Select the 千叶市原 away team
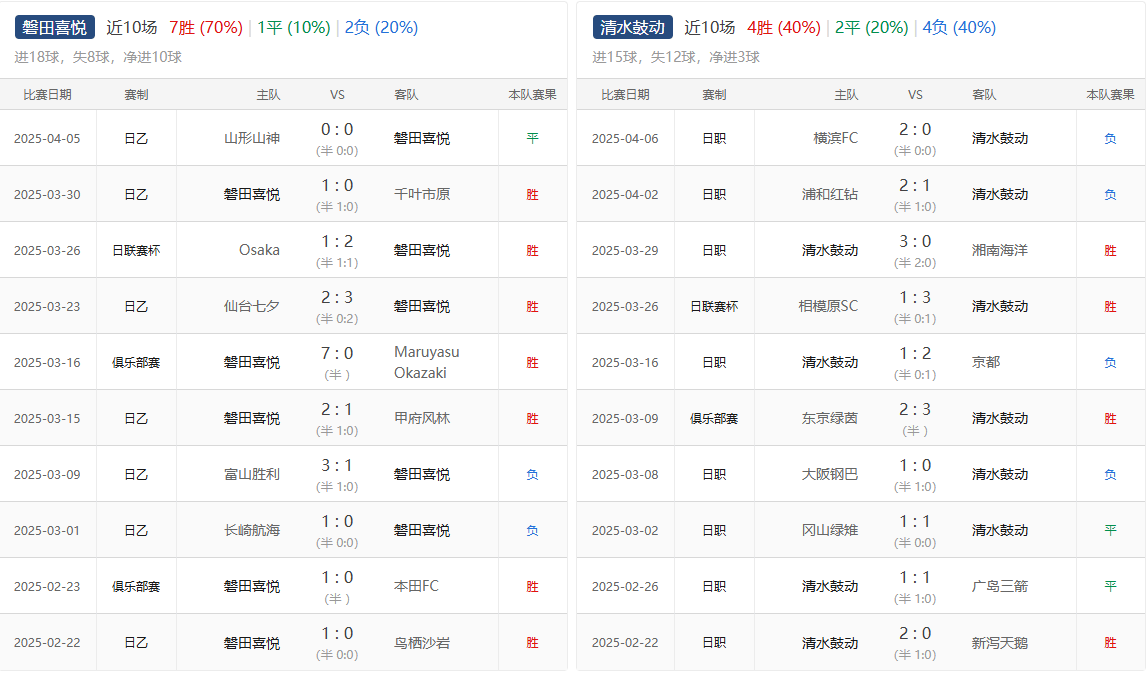 click(422, 194)
